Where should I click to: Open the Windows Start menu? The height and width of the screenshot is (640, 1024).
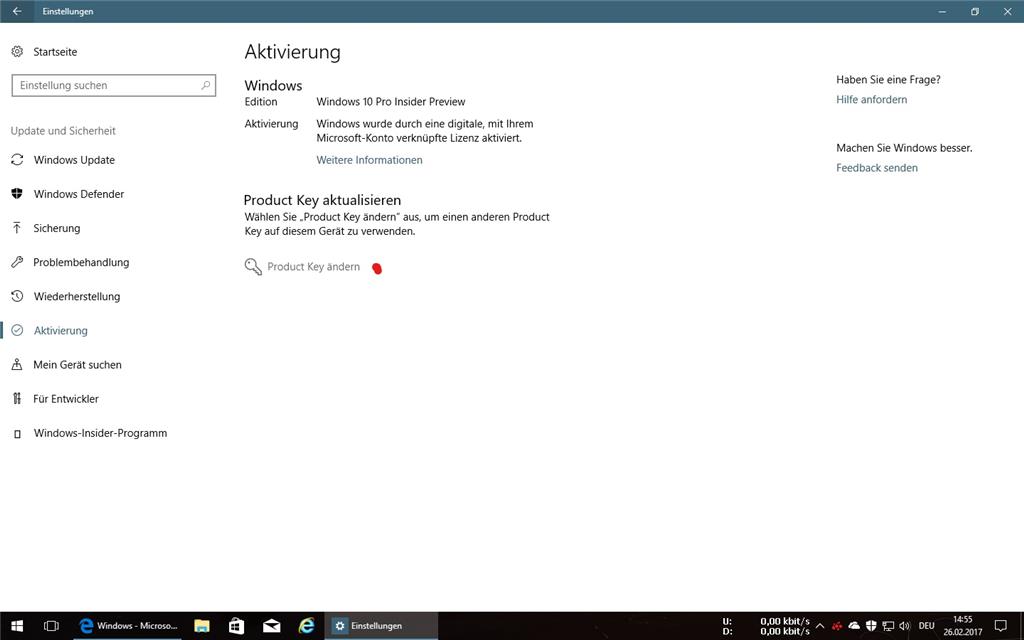[17, 626]
